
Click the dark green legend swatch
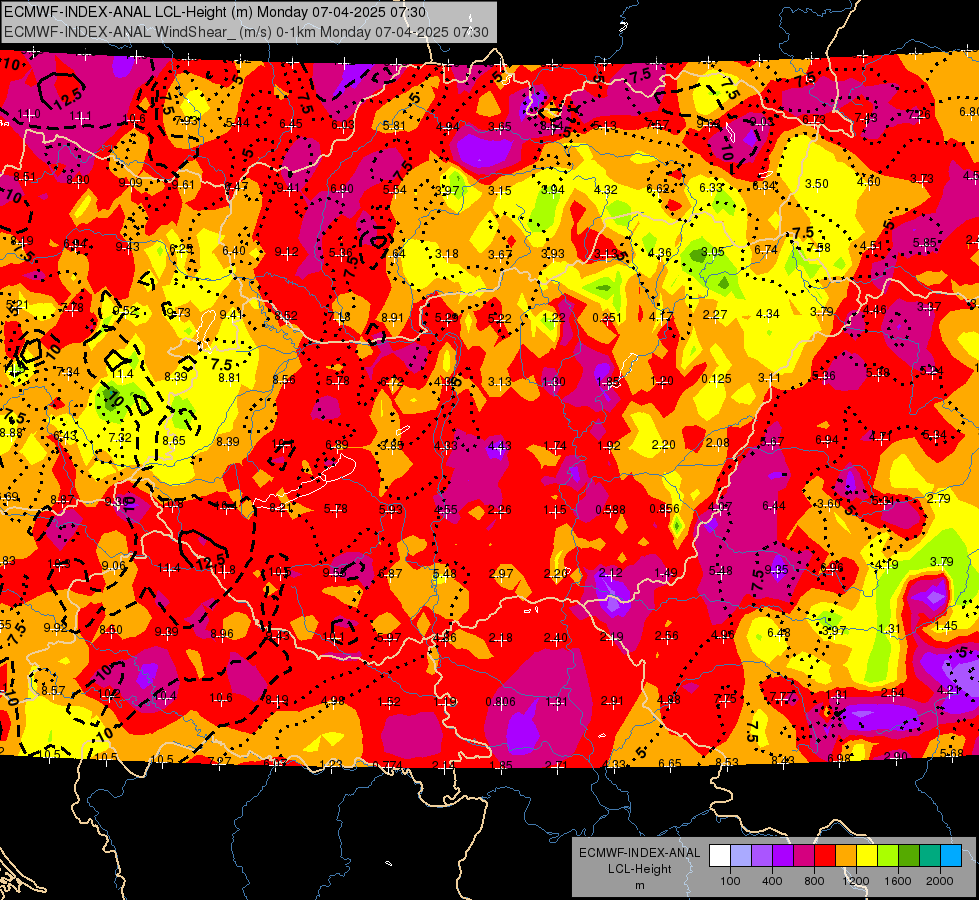click(x=908, y=855)
